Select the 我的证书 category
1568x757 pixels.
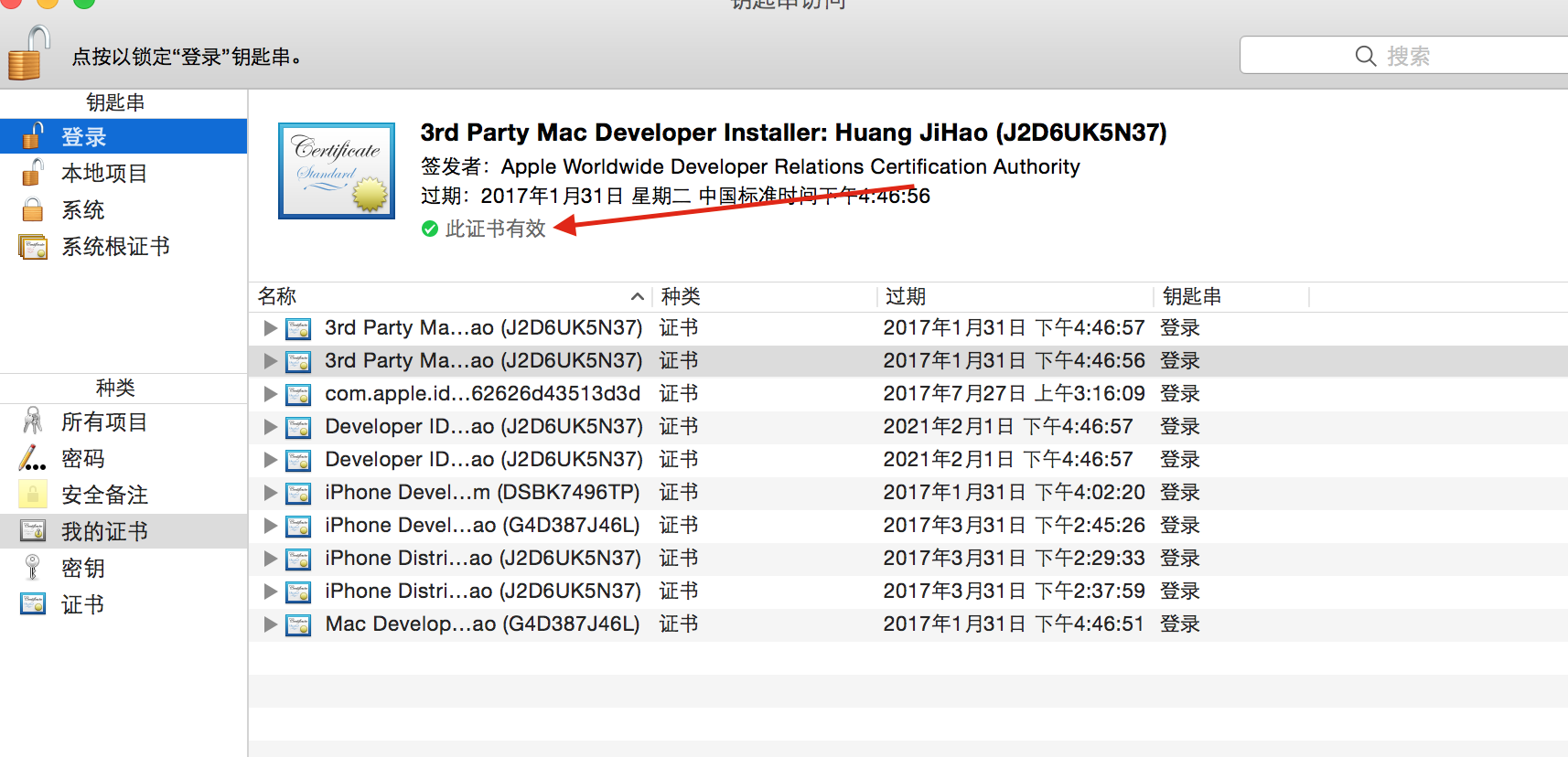(124, 531)
